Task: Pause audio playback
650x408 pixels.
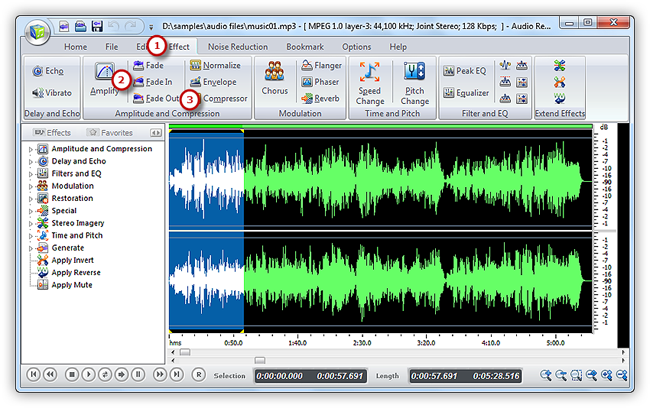Action: tap(138, 374)
